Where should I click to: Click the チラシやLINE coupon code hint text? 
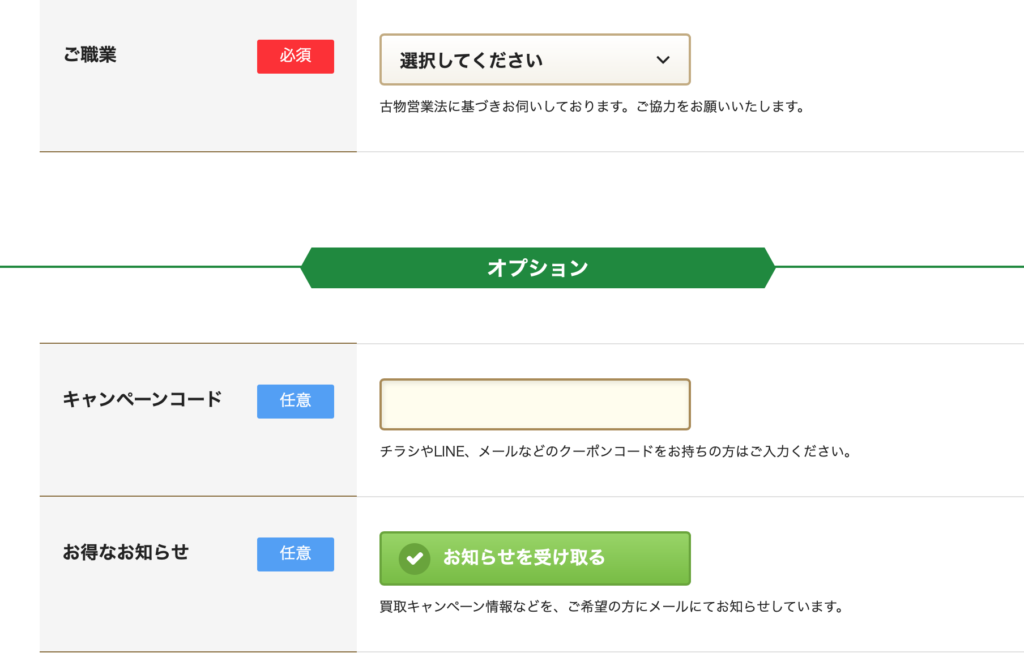click(x=616, y=451)
